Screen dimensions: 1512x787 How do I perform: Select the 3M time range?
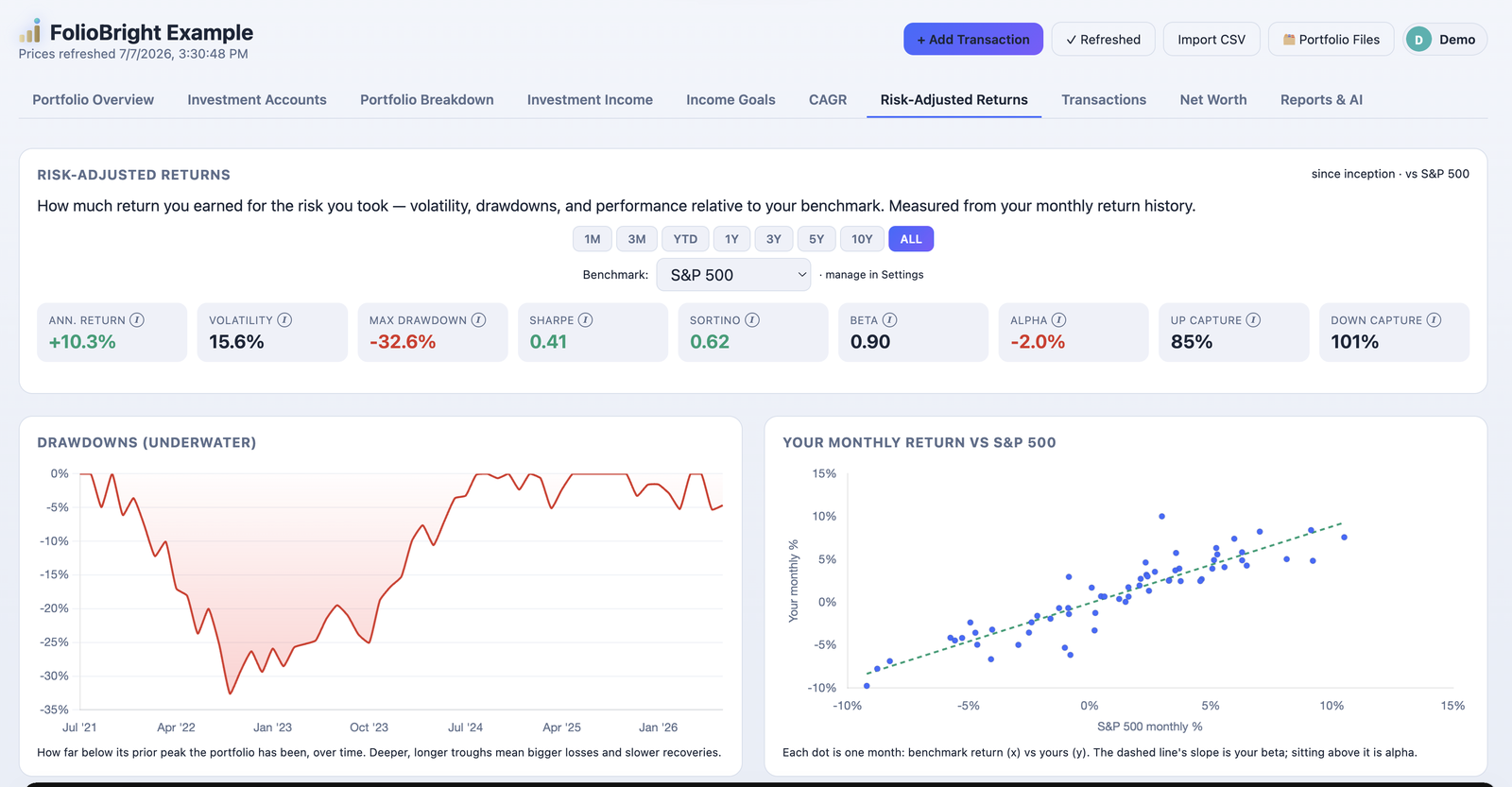637,239
